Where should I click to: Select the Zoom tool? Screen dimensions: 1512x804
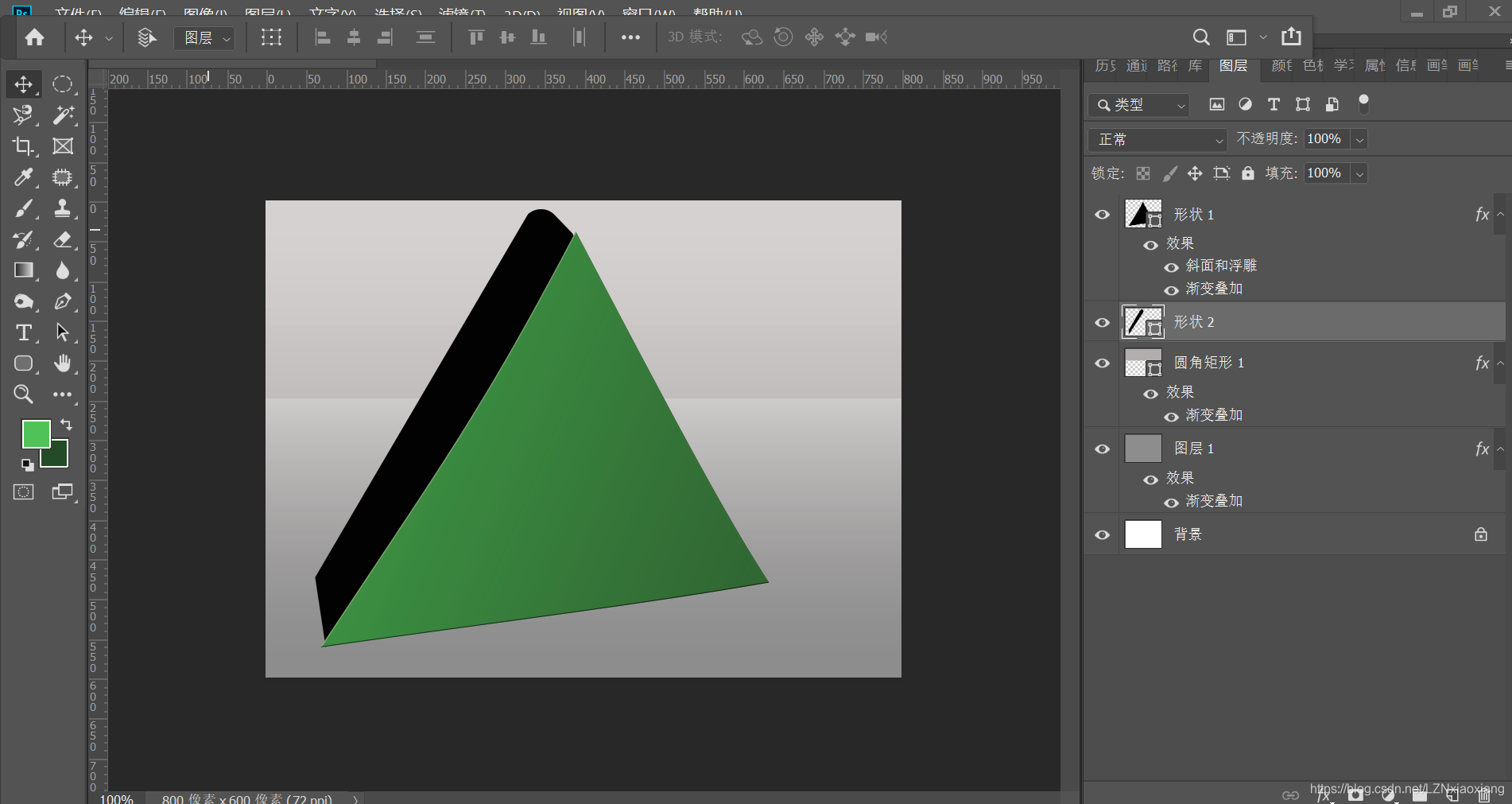(x=23, y=394)
